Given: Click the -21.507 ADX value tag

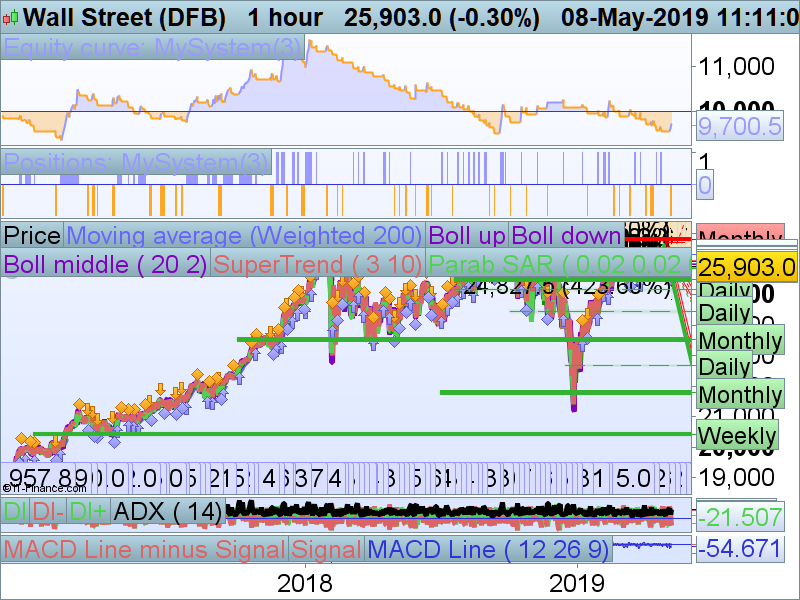Looking at the screenshot, I should click(x=739, y=517).
